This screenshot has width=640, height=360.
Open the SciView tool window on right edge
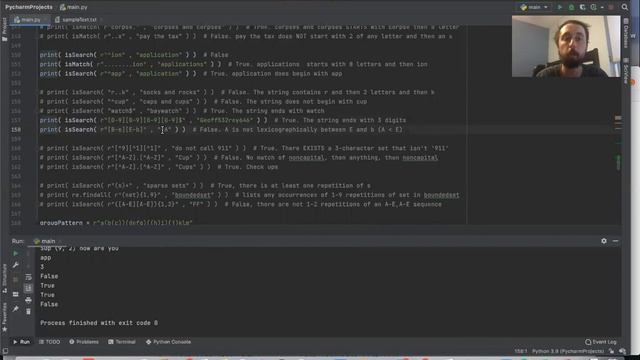pos(626,71)
